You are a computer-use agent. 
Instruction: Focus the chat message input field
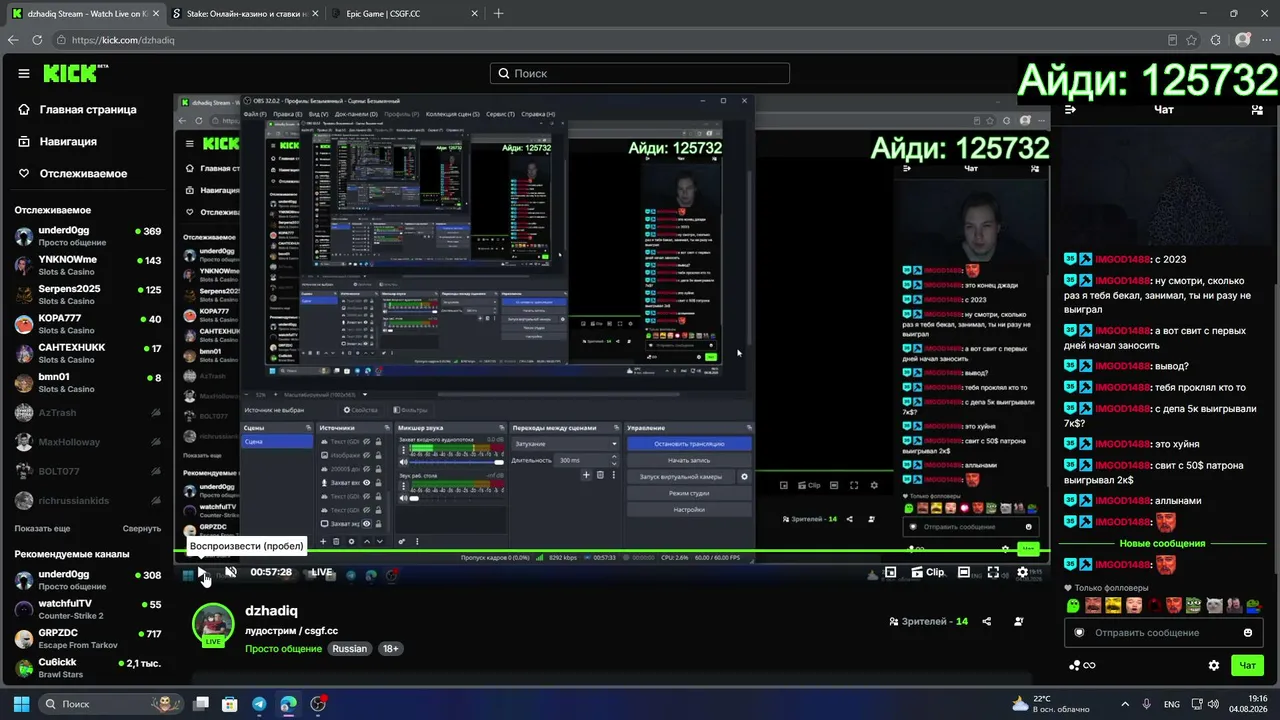[x=1162, y=632]
